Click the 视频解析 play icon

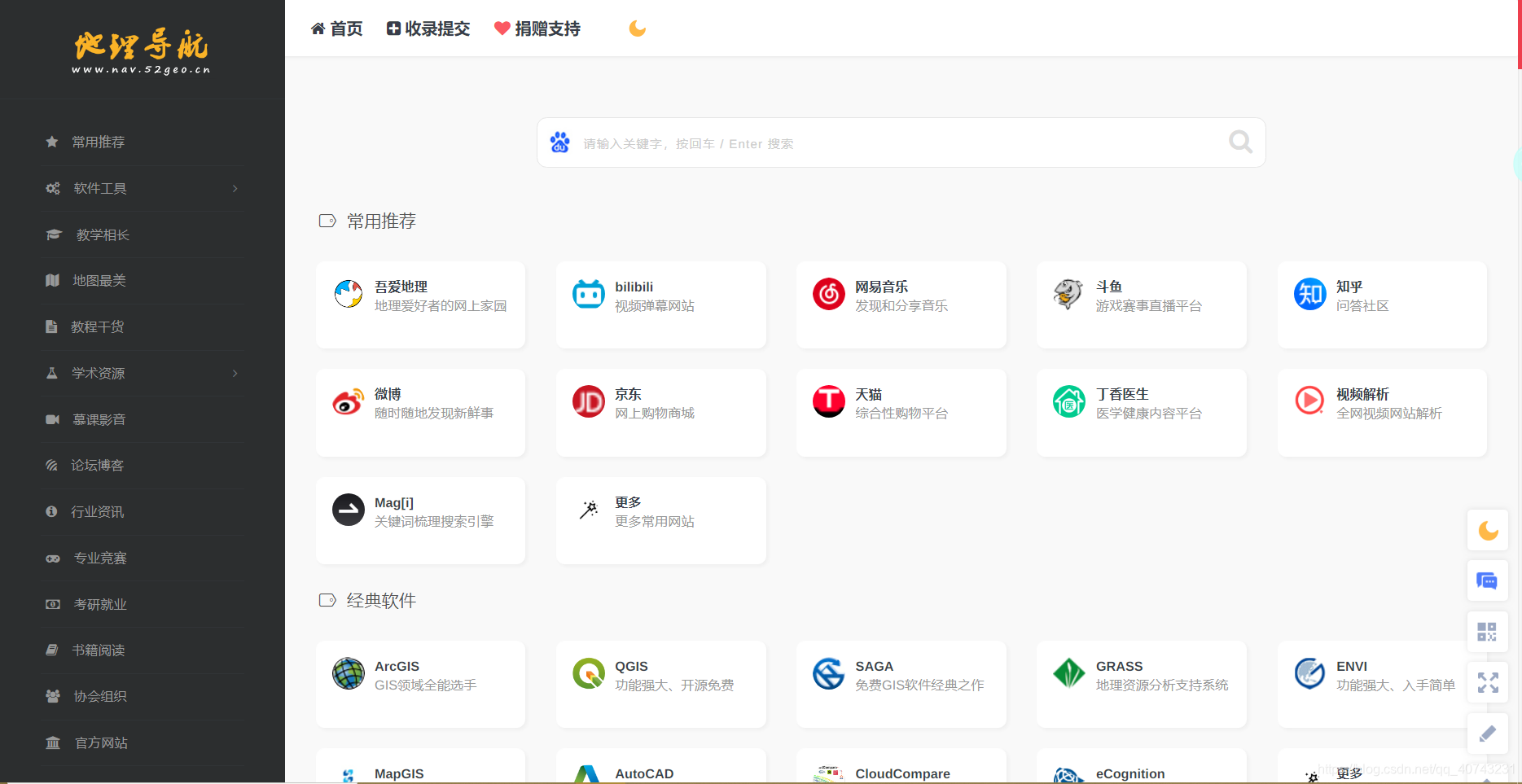1310,401
